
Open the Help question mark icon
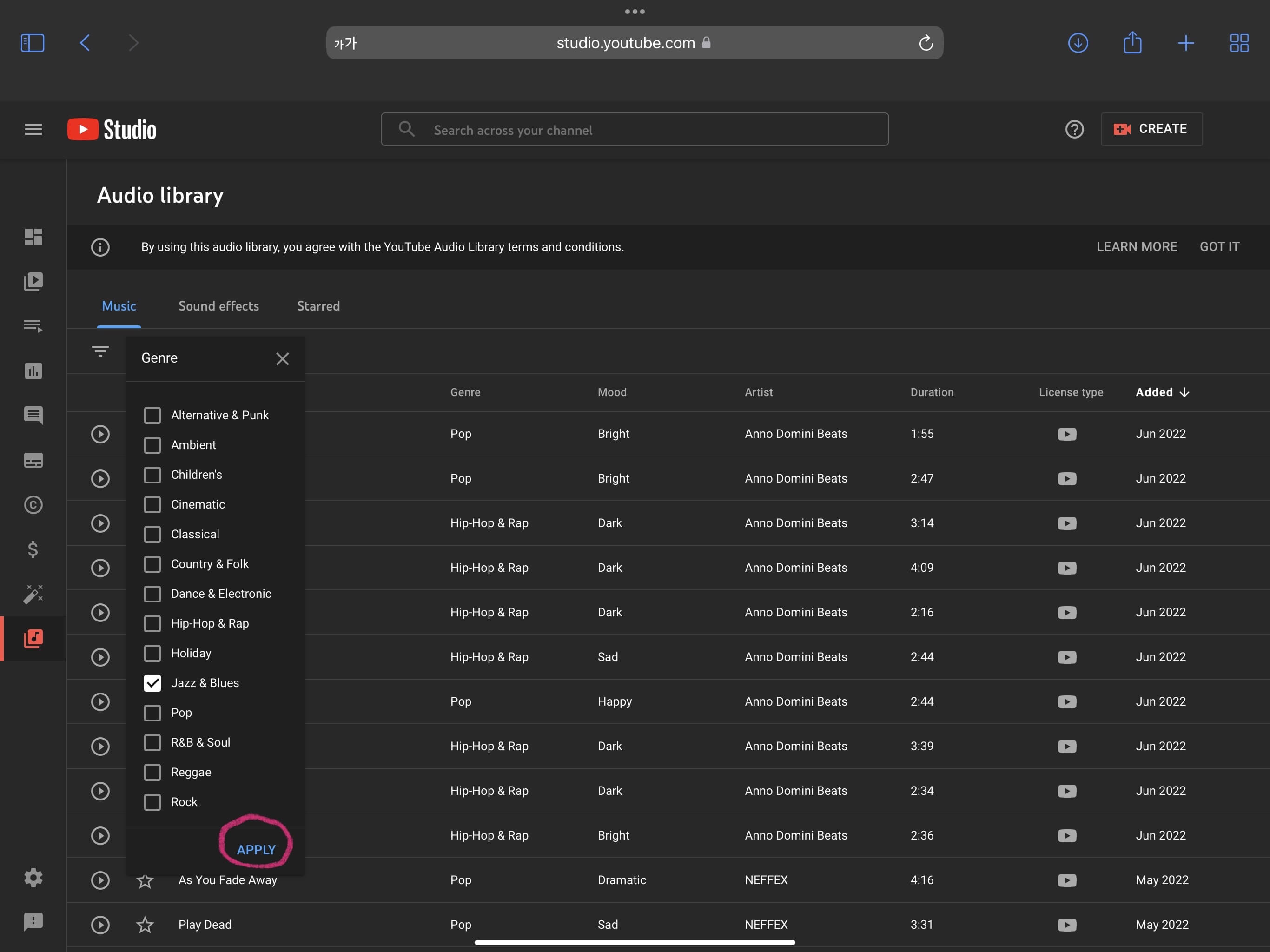click(1074, 129)
